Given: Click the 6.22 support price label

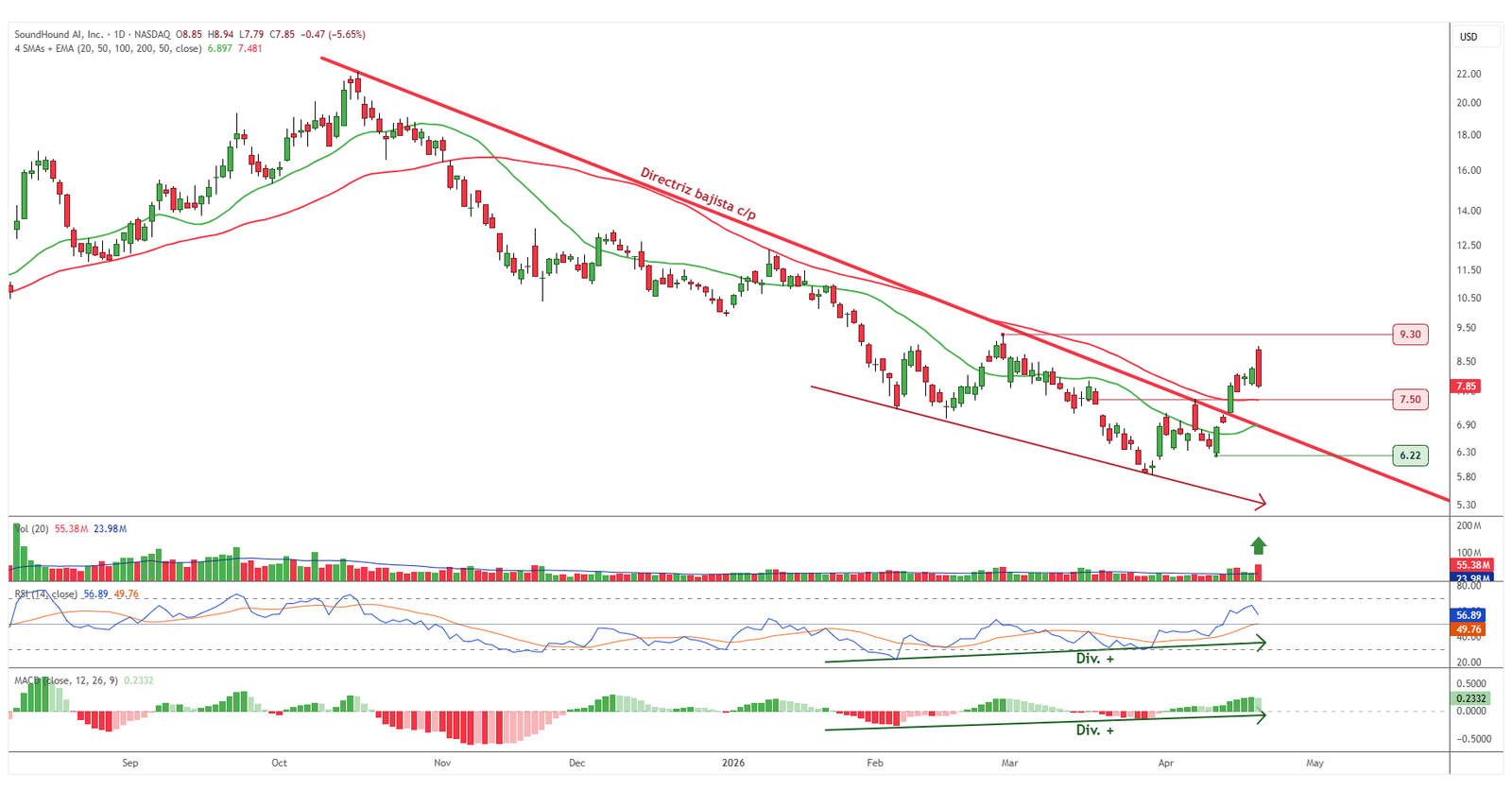Looking at the screenshot, I should point(1410,456).
